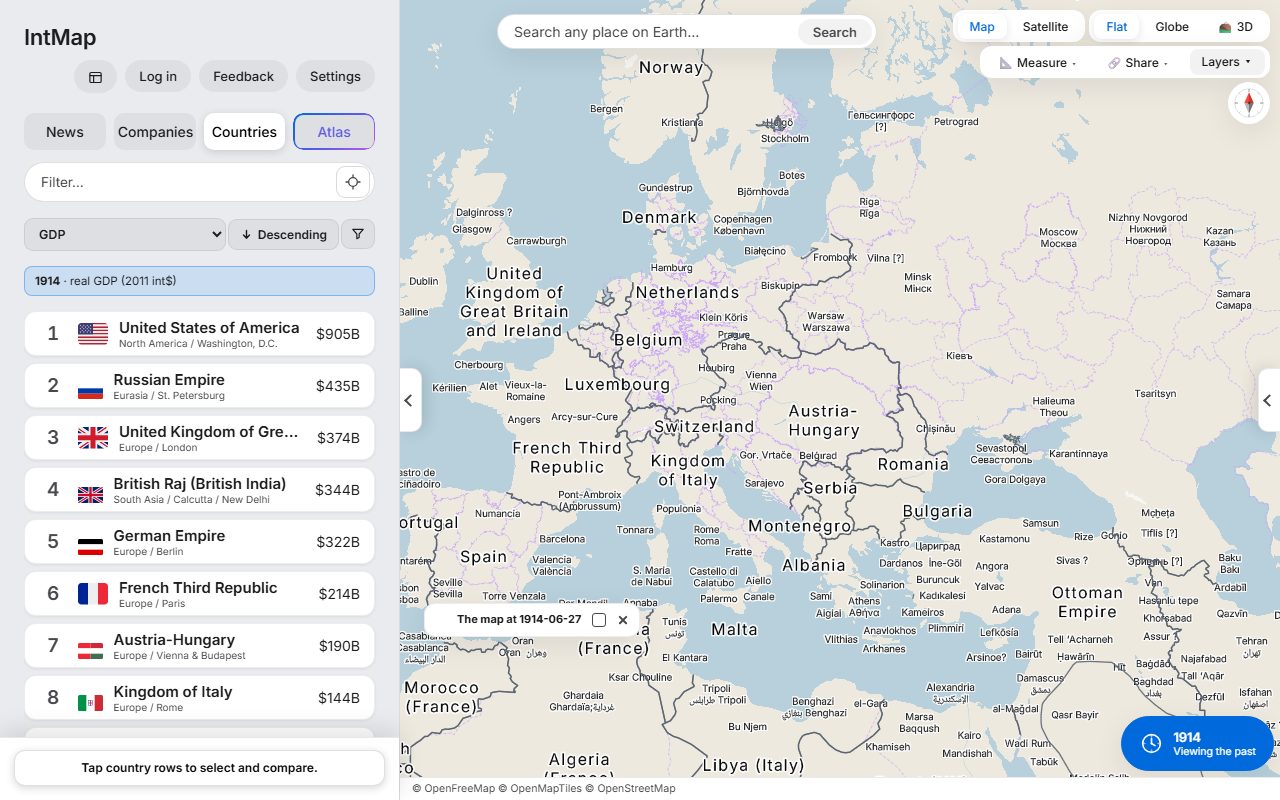Enable 3D view mode

1236,27
